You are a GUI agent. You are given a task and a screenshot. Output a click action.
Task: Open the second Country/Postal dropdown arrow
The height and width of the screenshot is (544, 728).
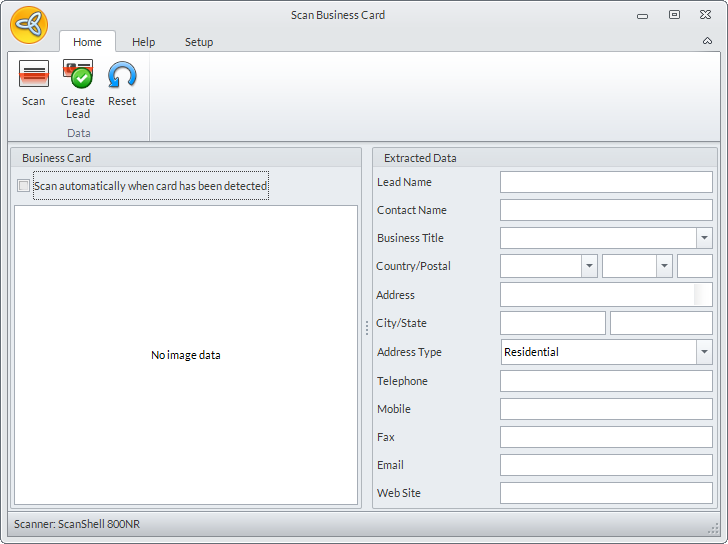click(664, 266)
